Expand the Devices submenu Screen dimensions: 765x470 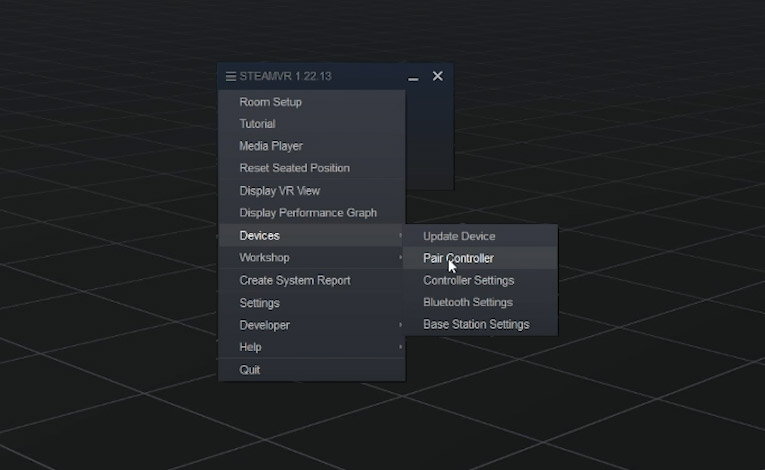point(260,236)
